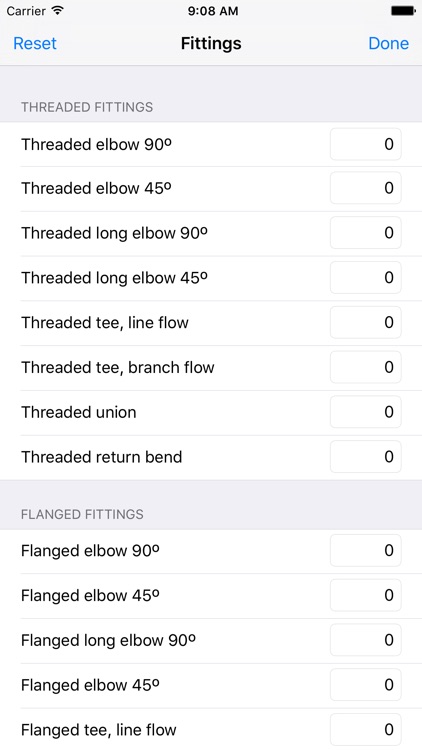Activate the Threaded union number field

coord(366,412)
